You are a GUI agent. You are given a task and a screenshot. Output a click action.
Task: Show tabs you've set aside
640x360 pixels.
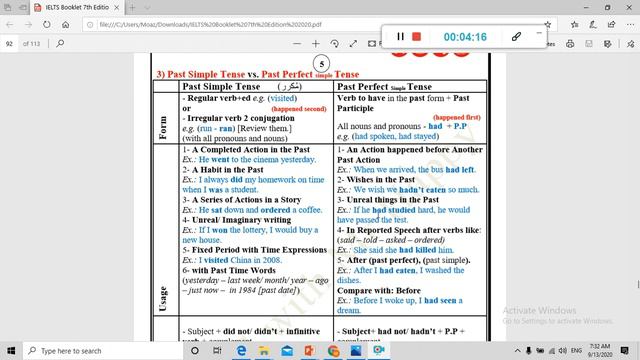coord(8,7)
